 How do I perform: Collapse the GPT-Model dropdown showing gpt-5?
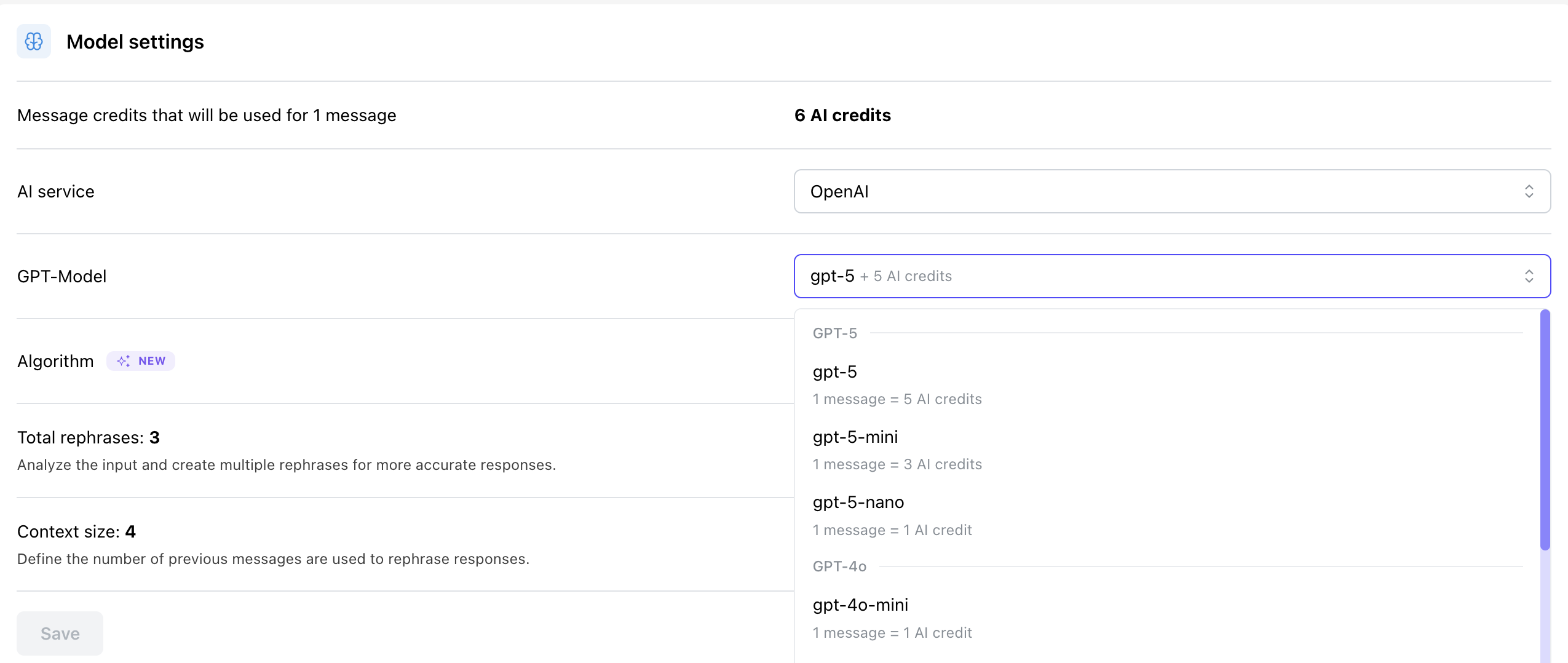tap(1171, 276)
